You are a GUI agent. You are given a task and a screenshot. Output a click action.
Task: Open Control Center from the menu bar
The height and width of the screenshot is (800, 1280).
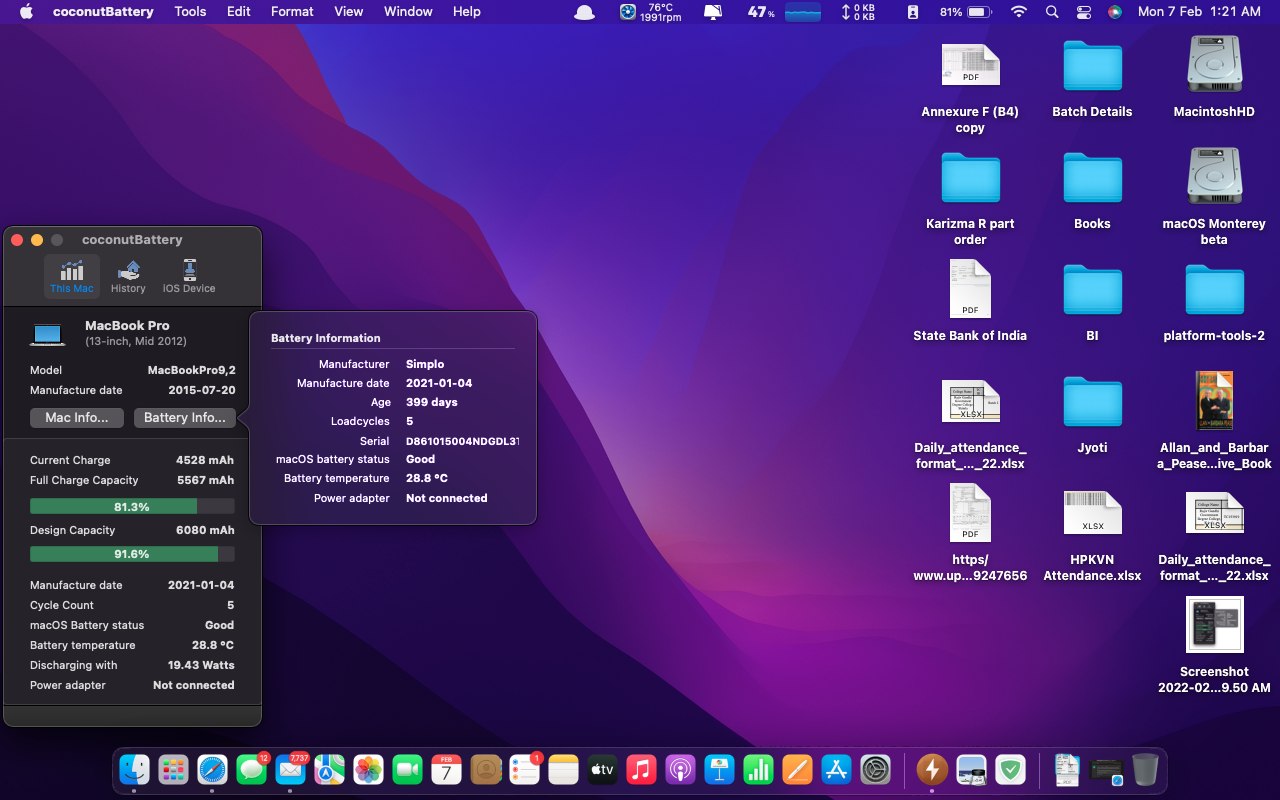point(1083,12)
